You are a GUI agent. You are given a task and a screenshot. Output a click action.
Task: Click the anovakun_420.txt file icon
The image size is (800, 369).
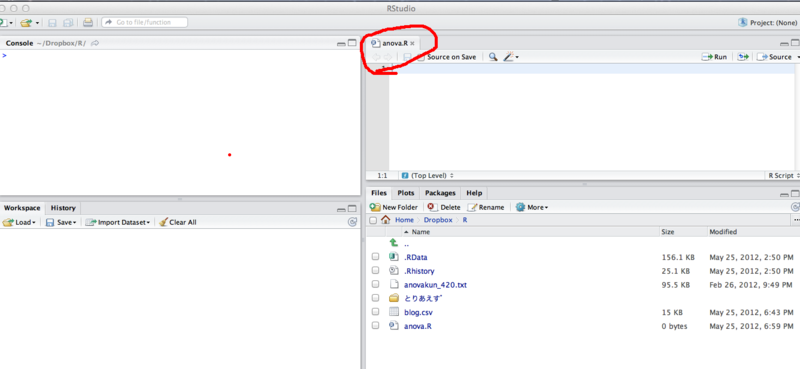click(x=393, y=284)
